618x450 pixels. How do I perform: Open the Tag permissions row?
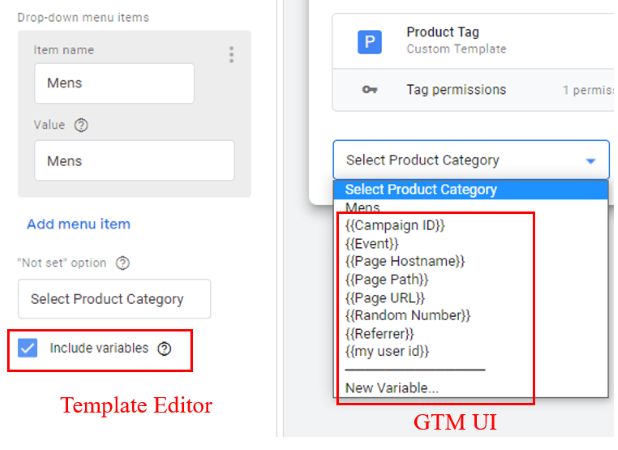click(x=473, y=90)
